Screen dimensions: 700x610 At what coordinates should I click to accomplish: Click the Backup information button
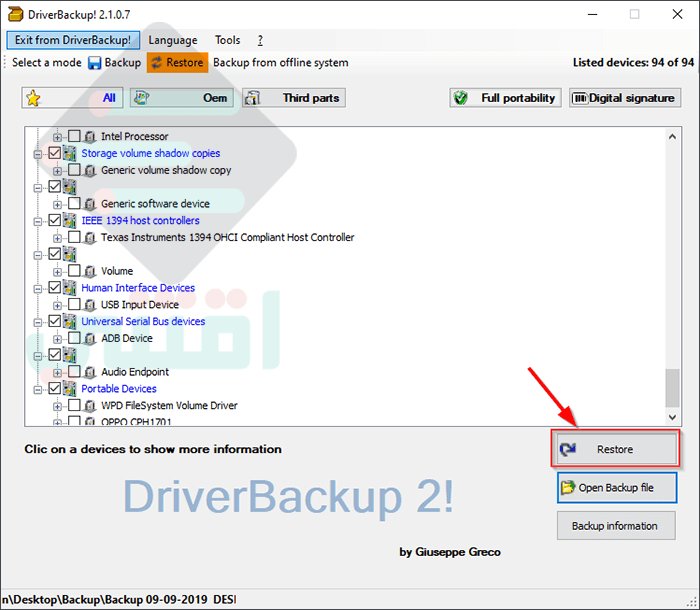616,526
